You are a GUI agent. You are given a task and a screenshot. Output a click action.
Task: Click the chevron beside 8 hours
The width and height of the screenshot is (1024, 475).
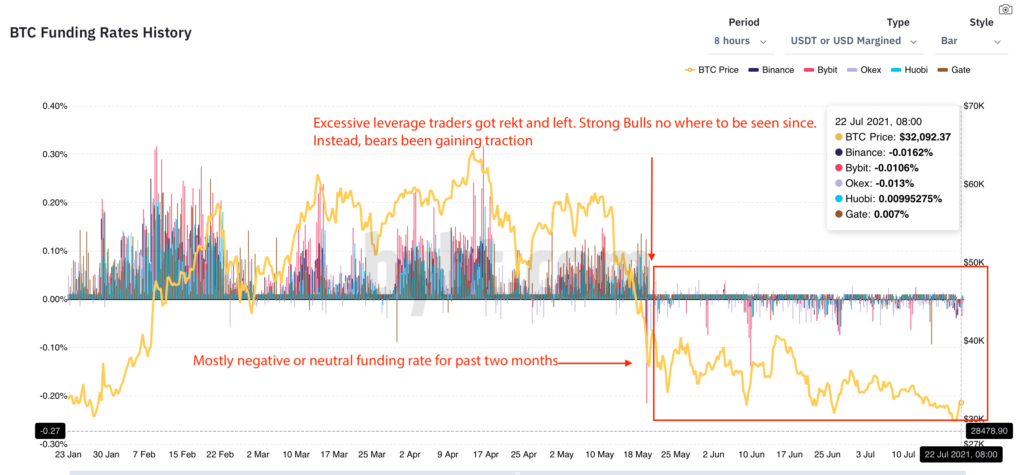(763, 42)
